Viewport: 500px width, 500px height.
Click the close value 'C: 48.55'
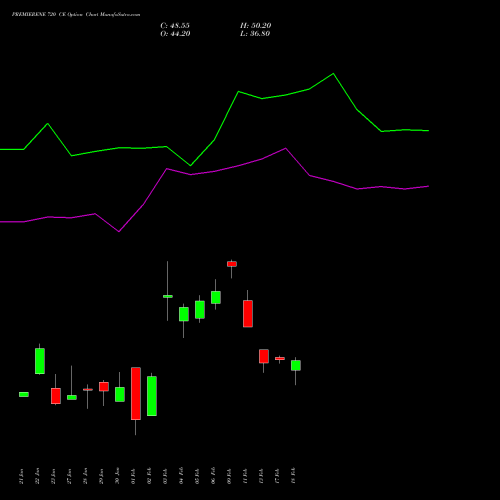175,26
